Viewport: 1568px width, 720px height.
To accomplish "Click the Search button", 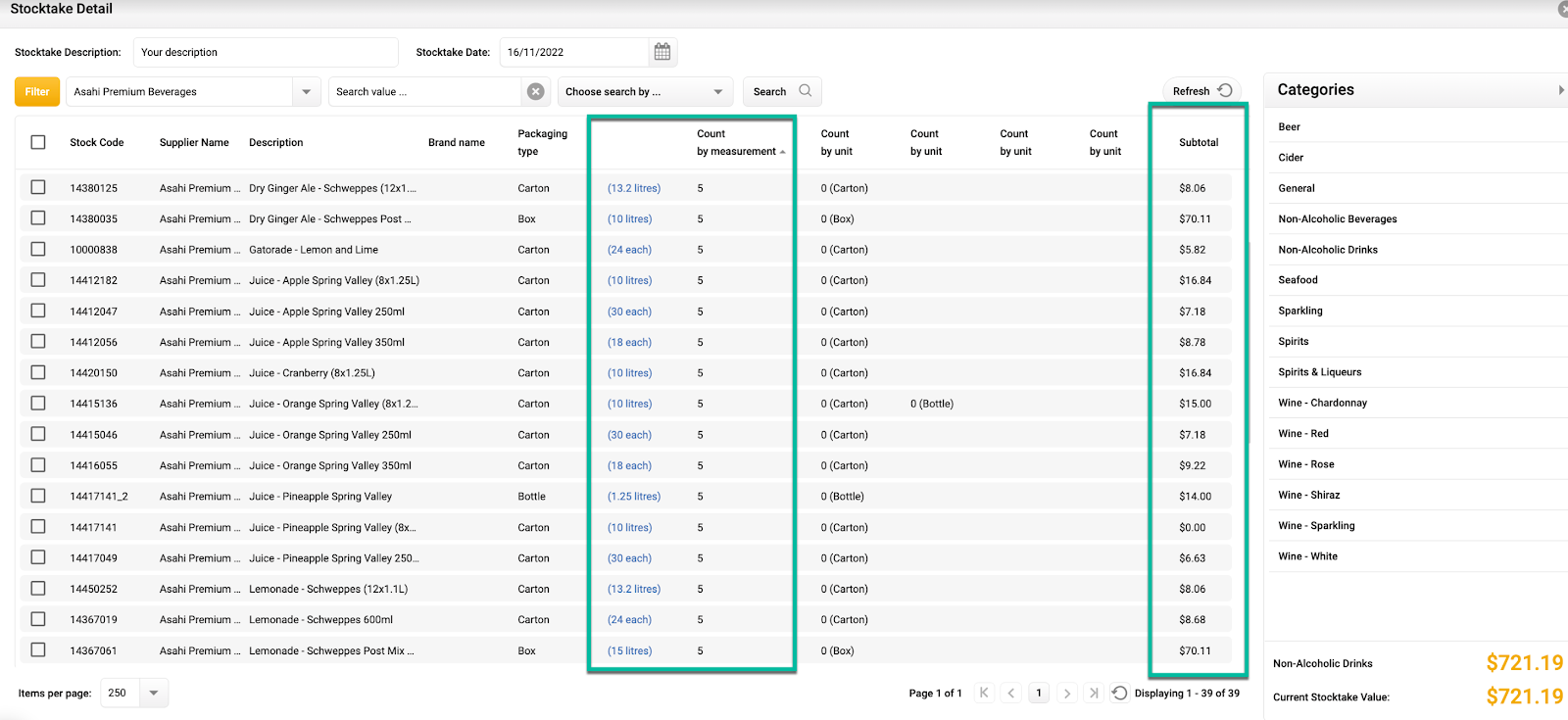I will coord(782,91).
